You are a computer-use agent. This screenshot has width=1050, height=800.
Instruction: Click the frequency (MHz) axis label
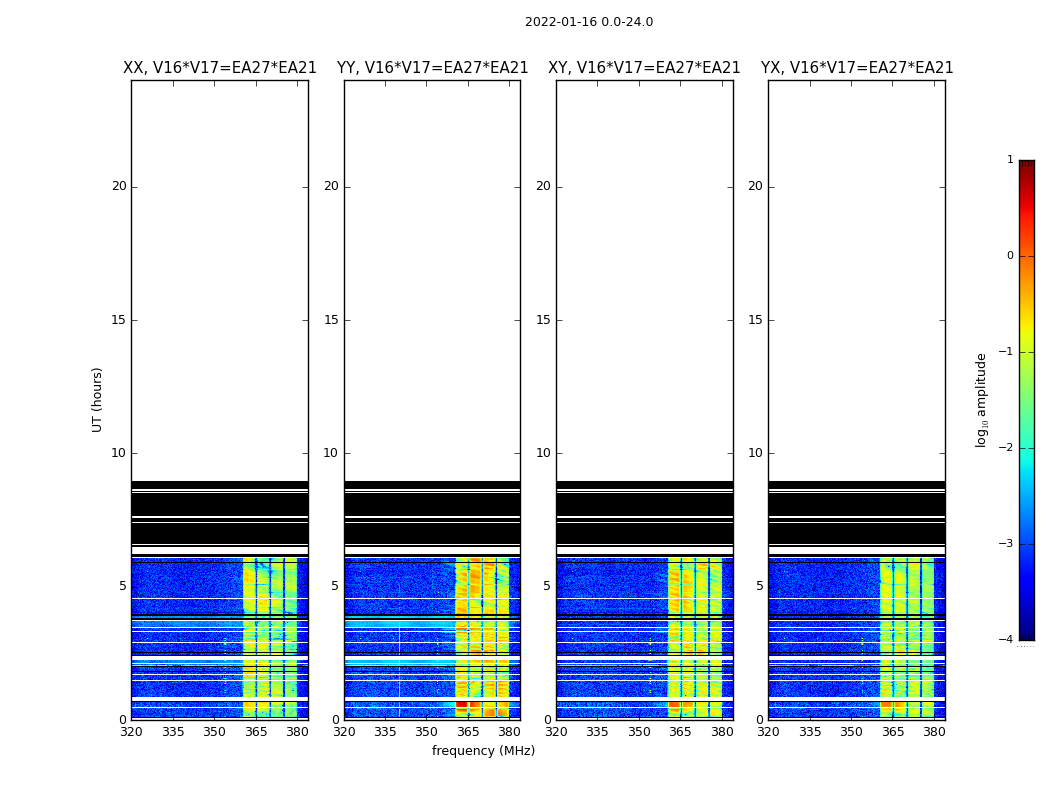[x=483, y=751]
